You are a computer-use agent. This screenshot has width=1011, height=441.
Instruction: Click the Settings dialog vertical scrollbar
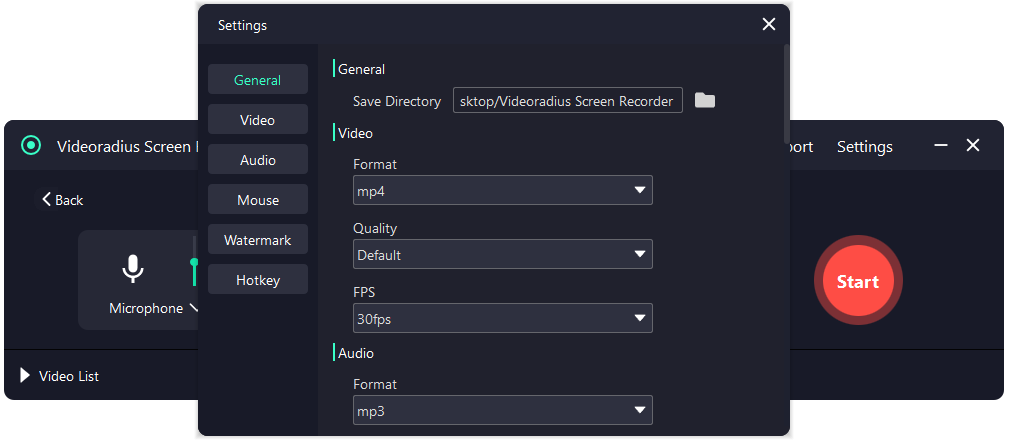click(786, 93)
